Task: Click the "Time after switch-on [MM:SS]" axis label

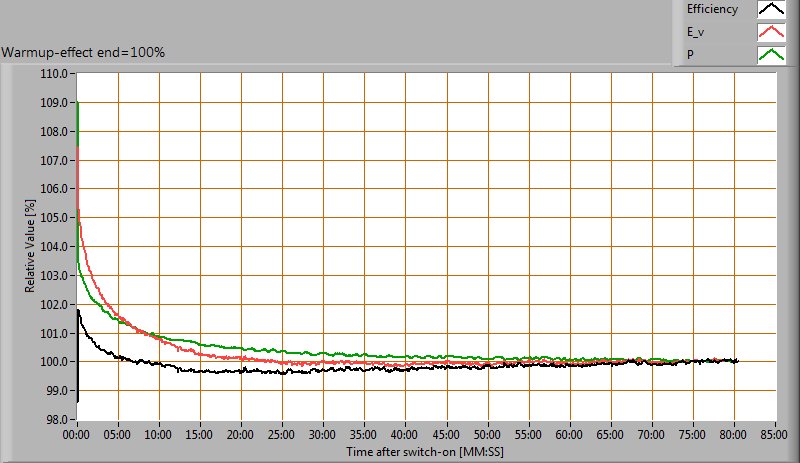Action: click(426, 452)
